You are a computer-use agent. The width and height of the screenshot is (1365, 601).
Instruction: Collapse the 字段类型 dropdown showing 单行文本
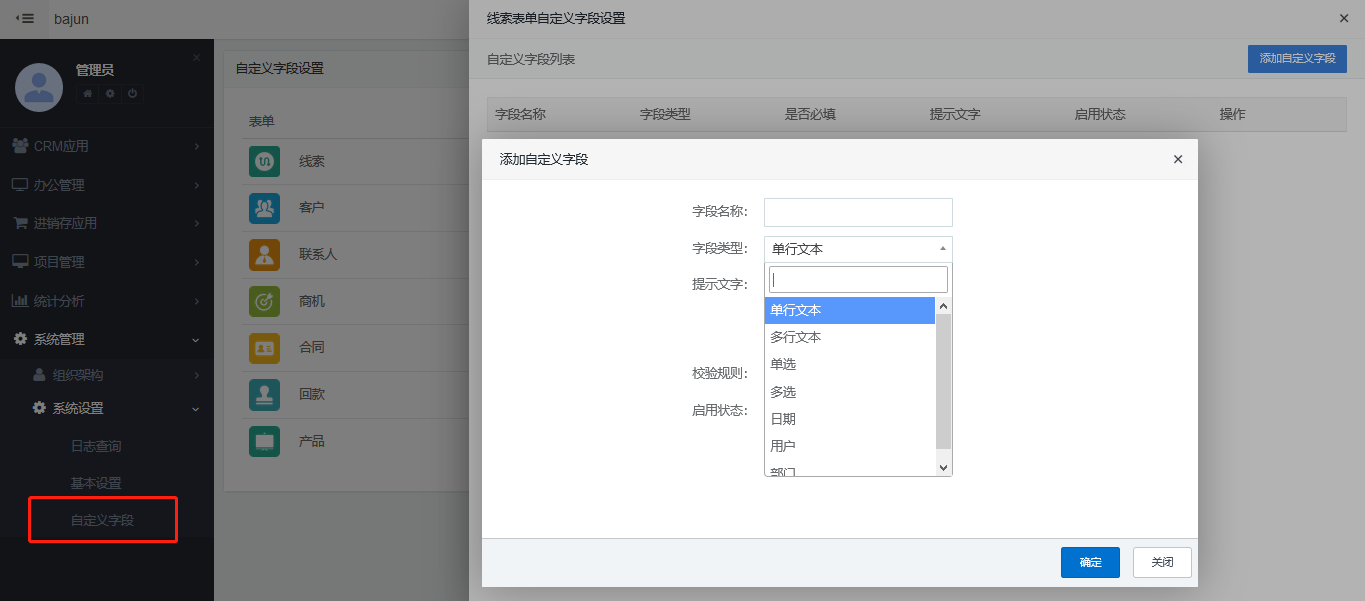[857, 249]
